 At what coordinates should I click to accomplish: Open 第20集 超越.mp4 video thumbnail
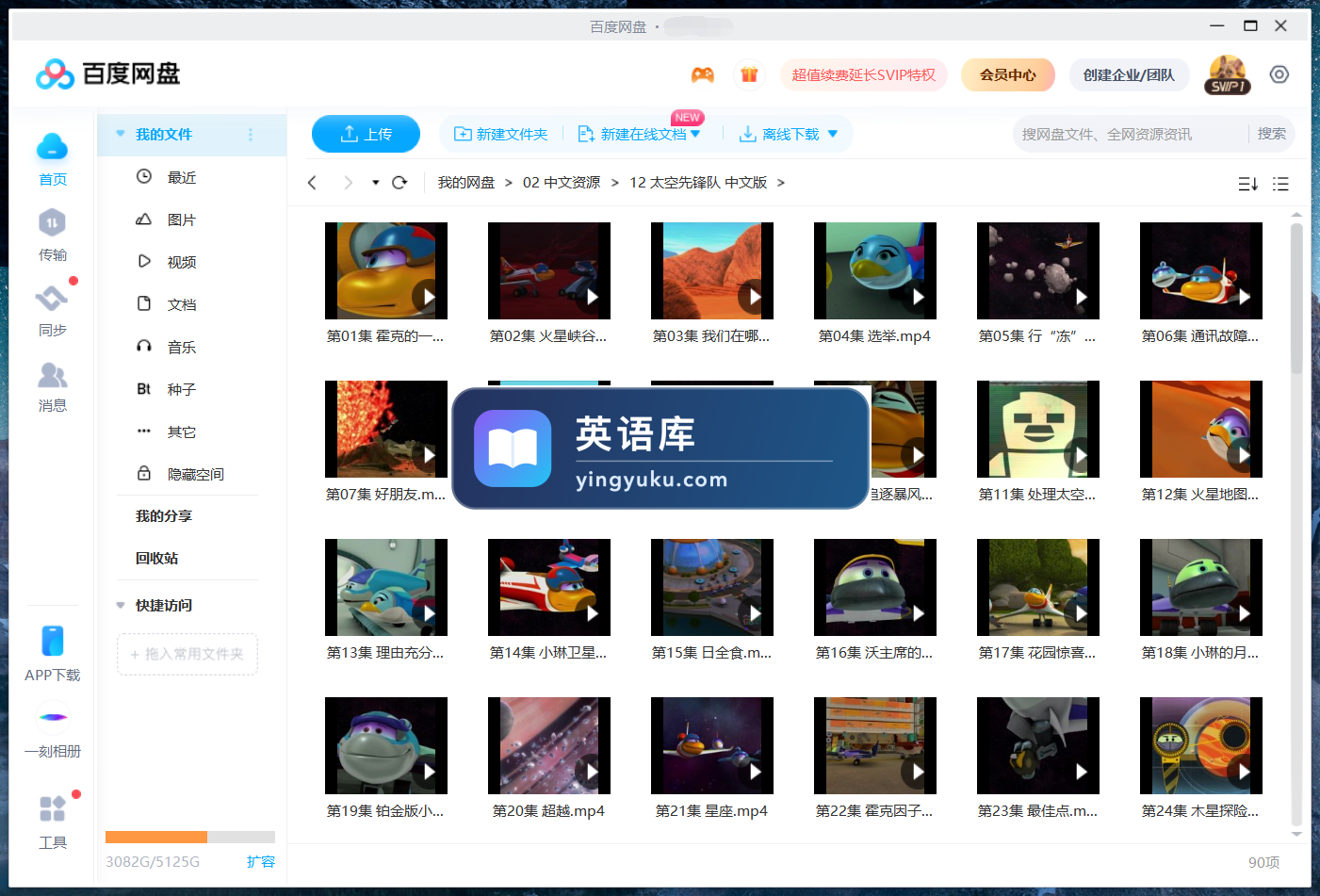click(x=549, y=745)
